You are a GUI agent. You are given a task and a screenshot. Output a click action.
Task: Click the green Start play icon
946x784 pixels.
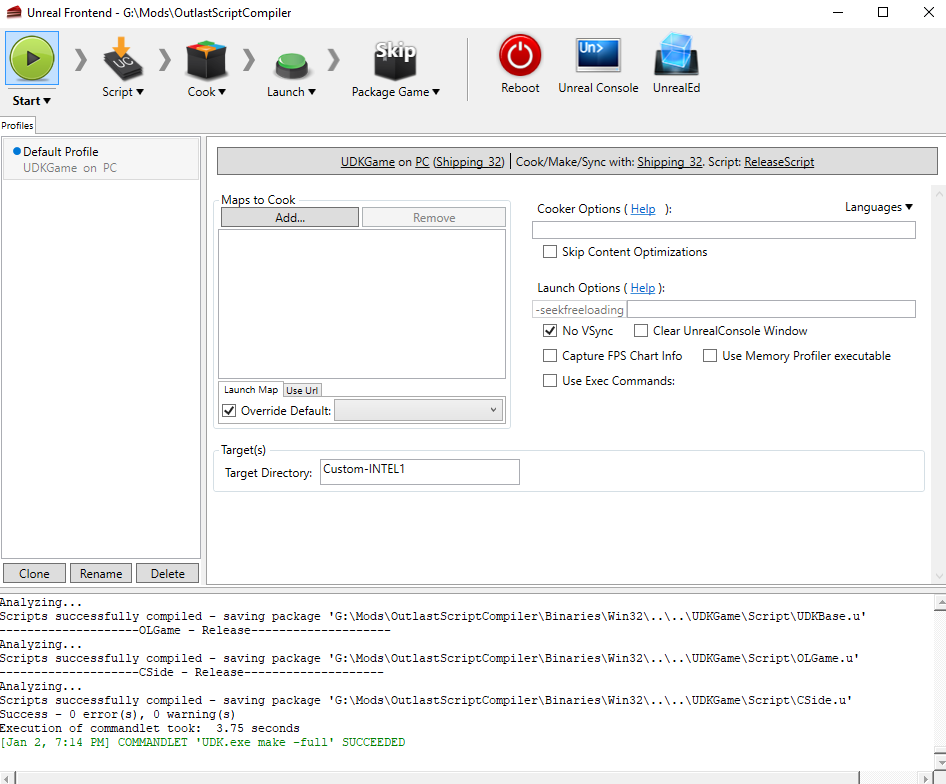(x=32, y=58)
